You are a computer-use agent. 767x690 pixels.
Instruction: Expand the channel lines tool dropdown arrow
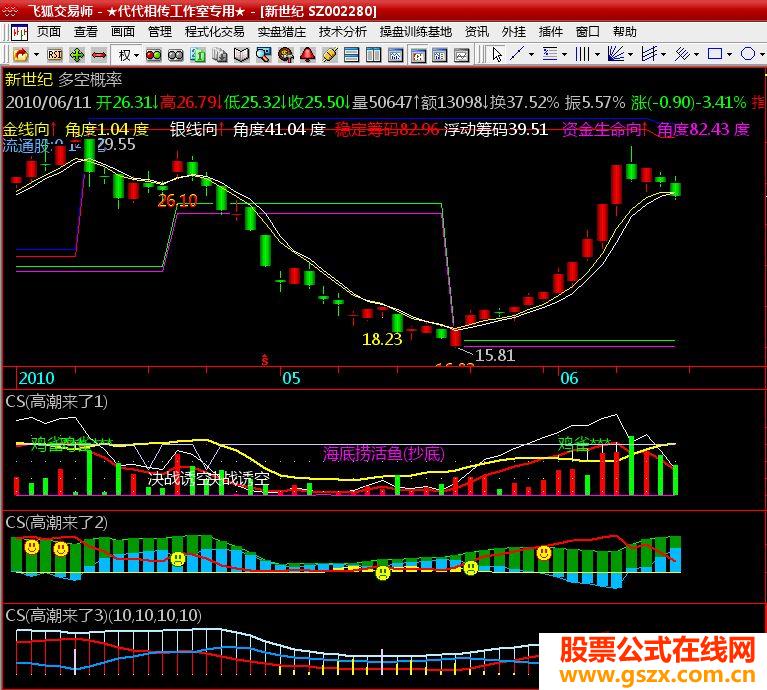(664, 55)
